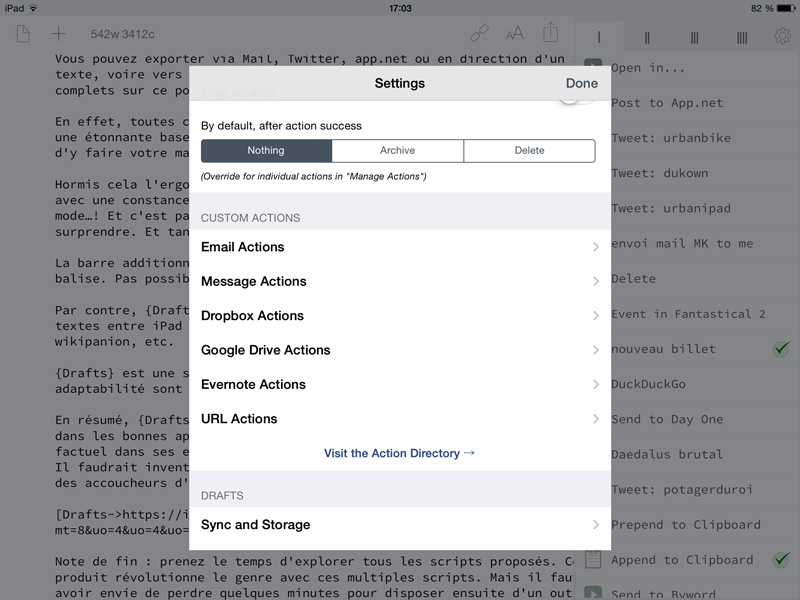Select Archive as default after action
This screenshot has width=800, height=600.
pyautogui.click(x=397, y=151)
